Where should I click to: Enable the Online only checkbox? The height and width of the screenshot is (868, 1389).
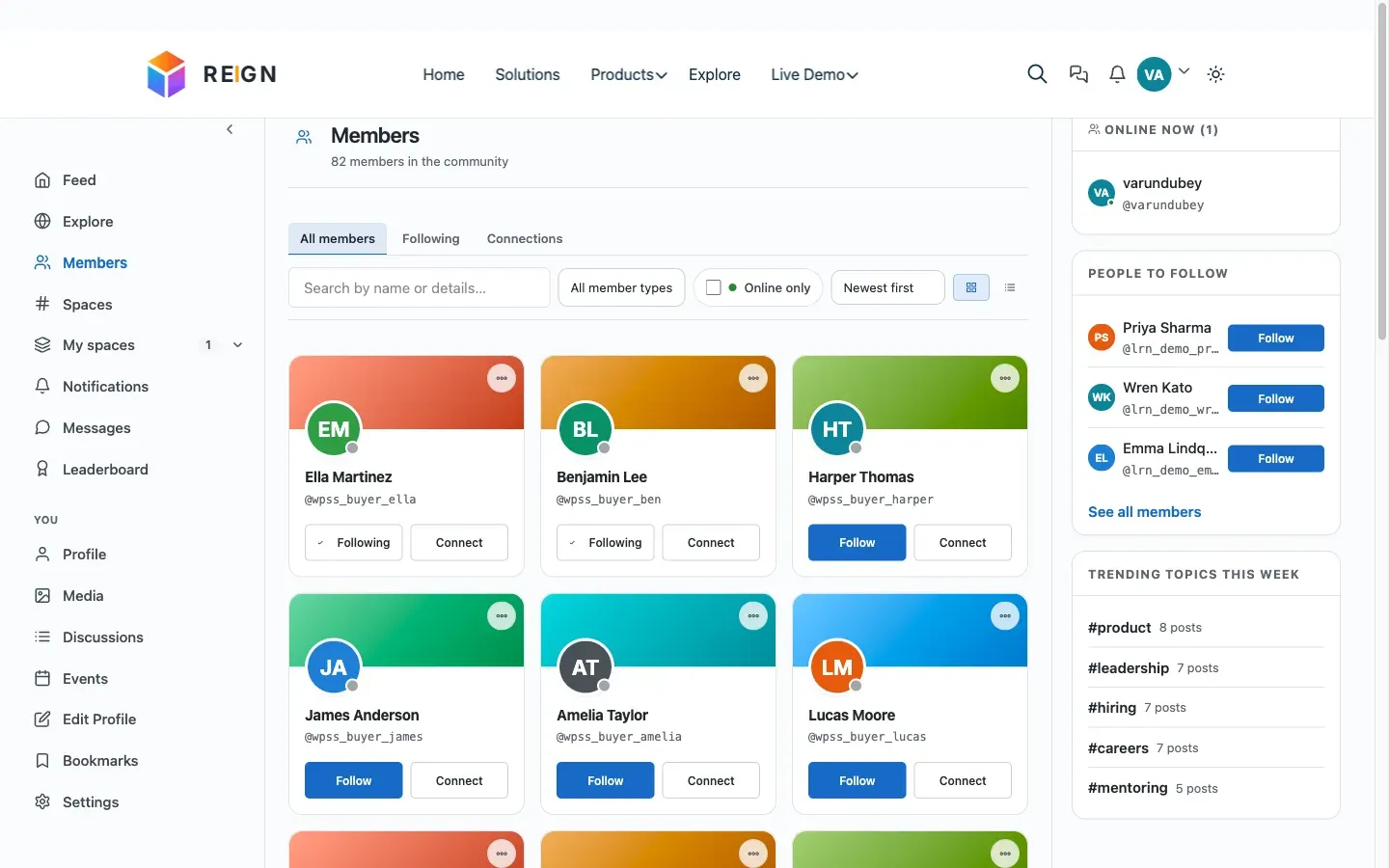[x=714, y=287]
